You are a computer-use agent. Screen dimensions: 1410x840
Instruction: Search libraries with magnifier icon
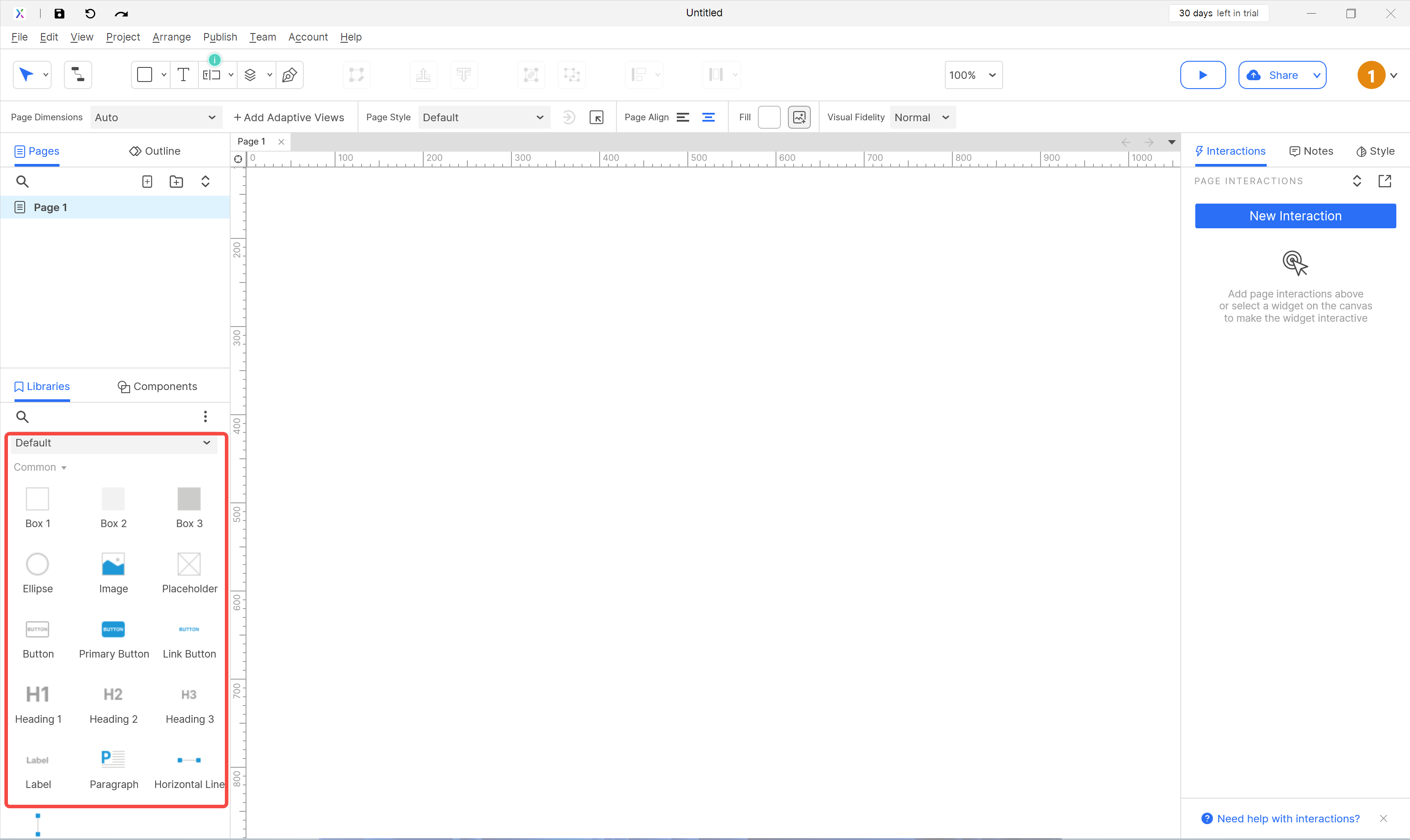tap(22, 417)
